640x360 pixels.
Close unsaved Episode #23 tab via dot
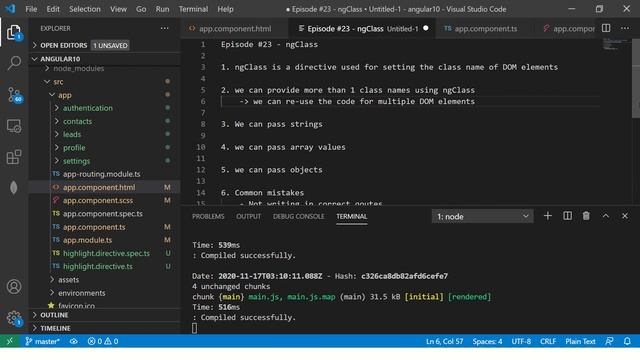(x=426, y=28)
